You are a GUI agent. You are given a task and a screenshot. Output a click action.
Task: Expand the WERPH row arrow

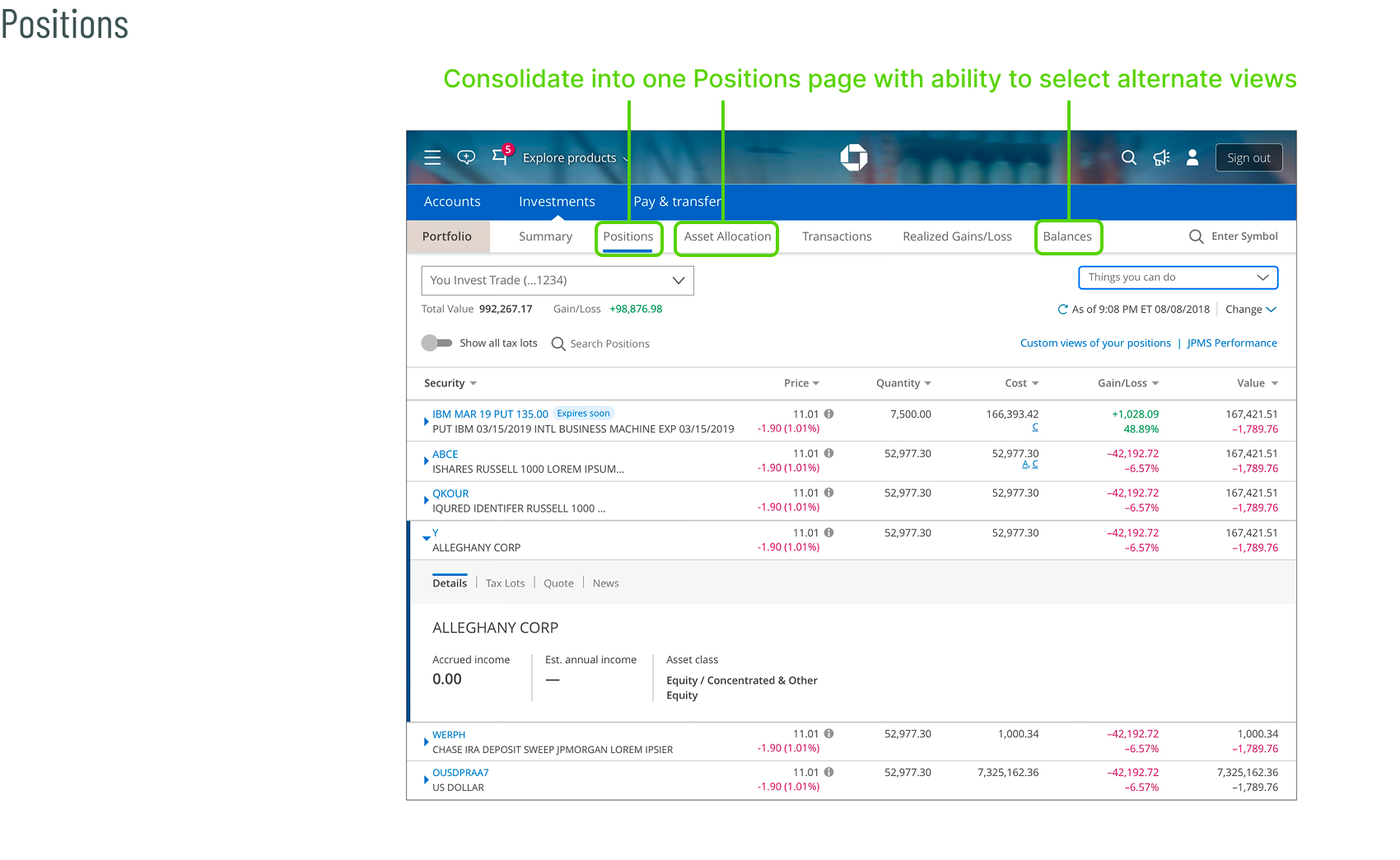point(426,741)
